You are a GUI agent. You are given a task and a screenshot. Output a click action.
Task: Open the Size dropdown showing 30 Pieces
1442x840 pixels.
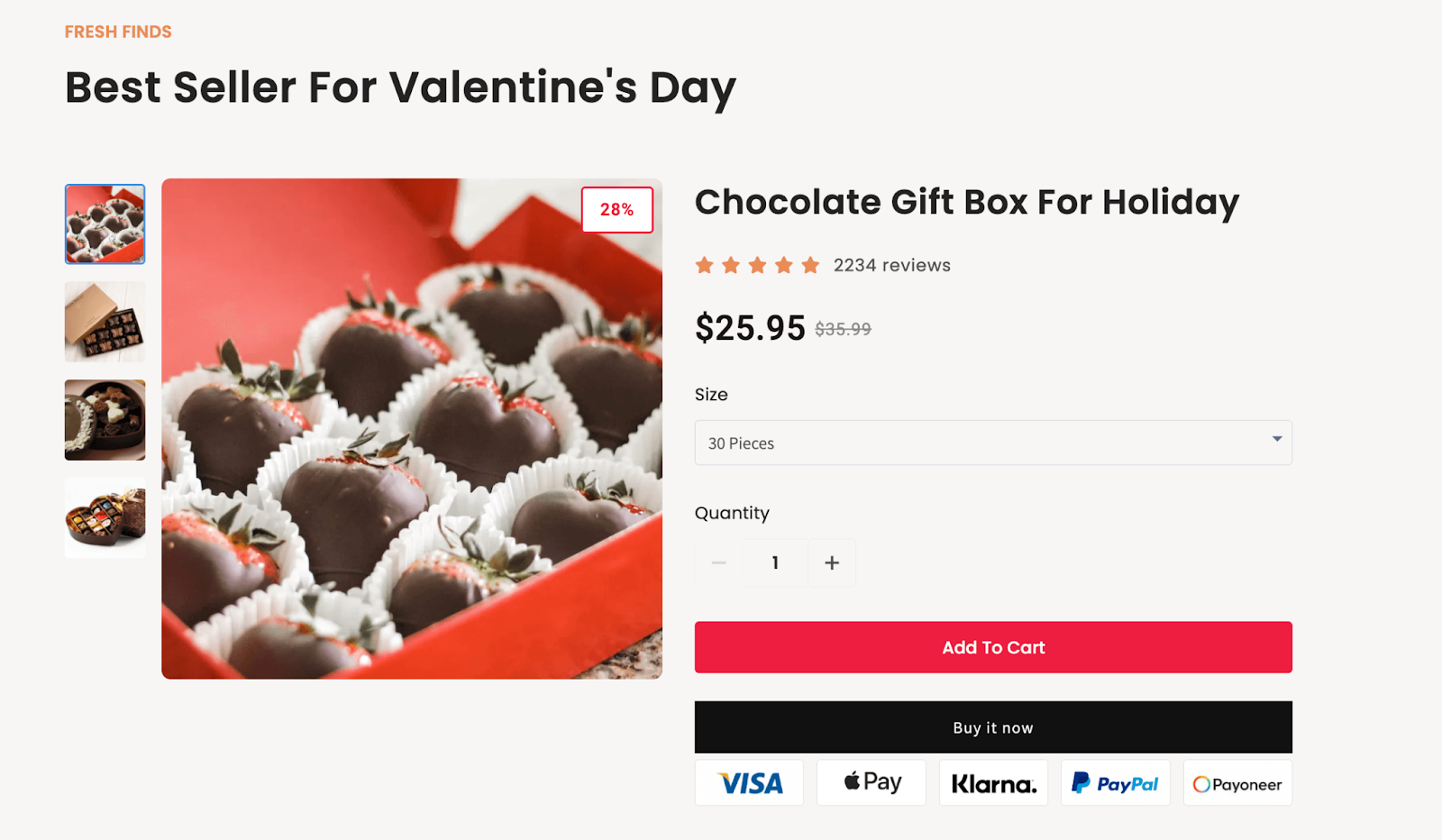tap(982, 443)
